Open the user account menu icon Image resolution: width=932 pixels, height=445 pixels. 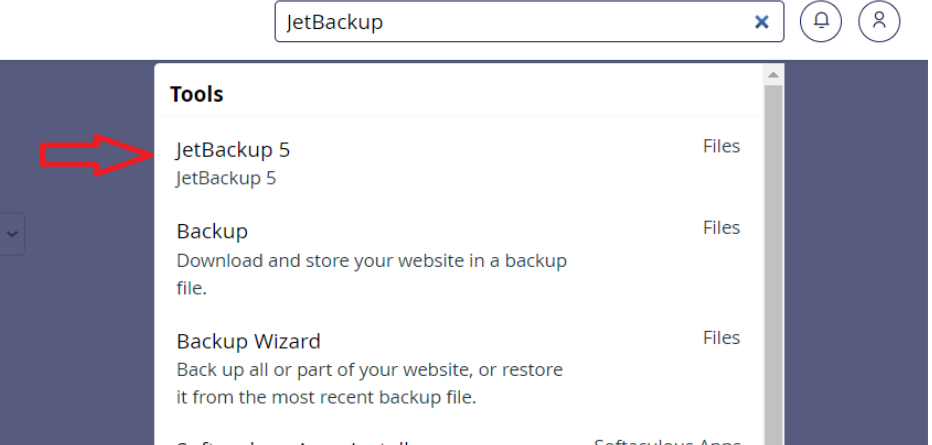(879, 21)
